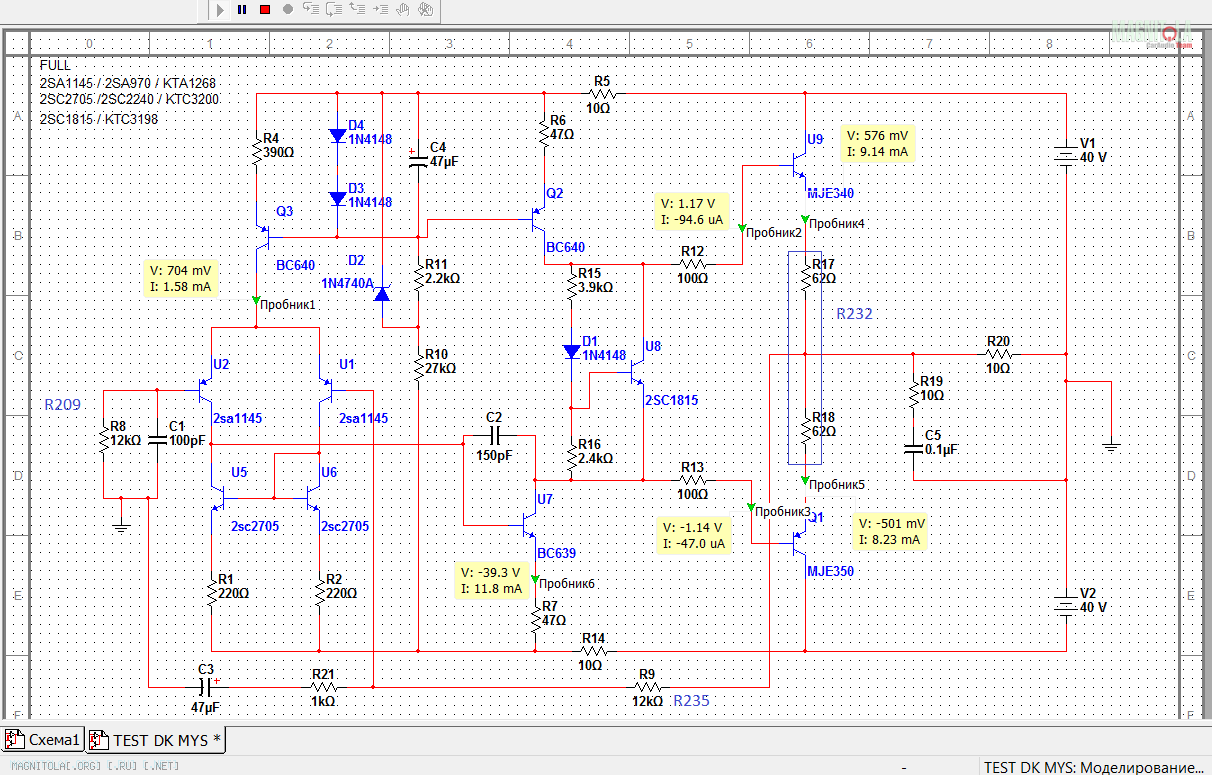Select resistor R9 12kΩ

(648, 687)
